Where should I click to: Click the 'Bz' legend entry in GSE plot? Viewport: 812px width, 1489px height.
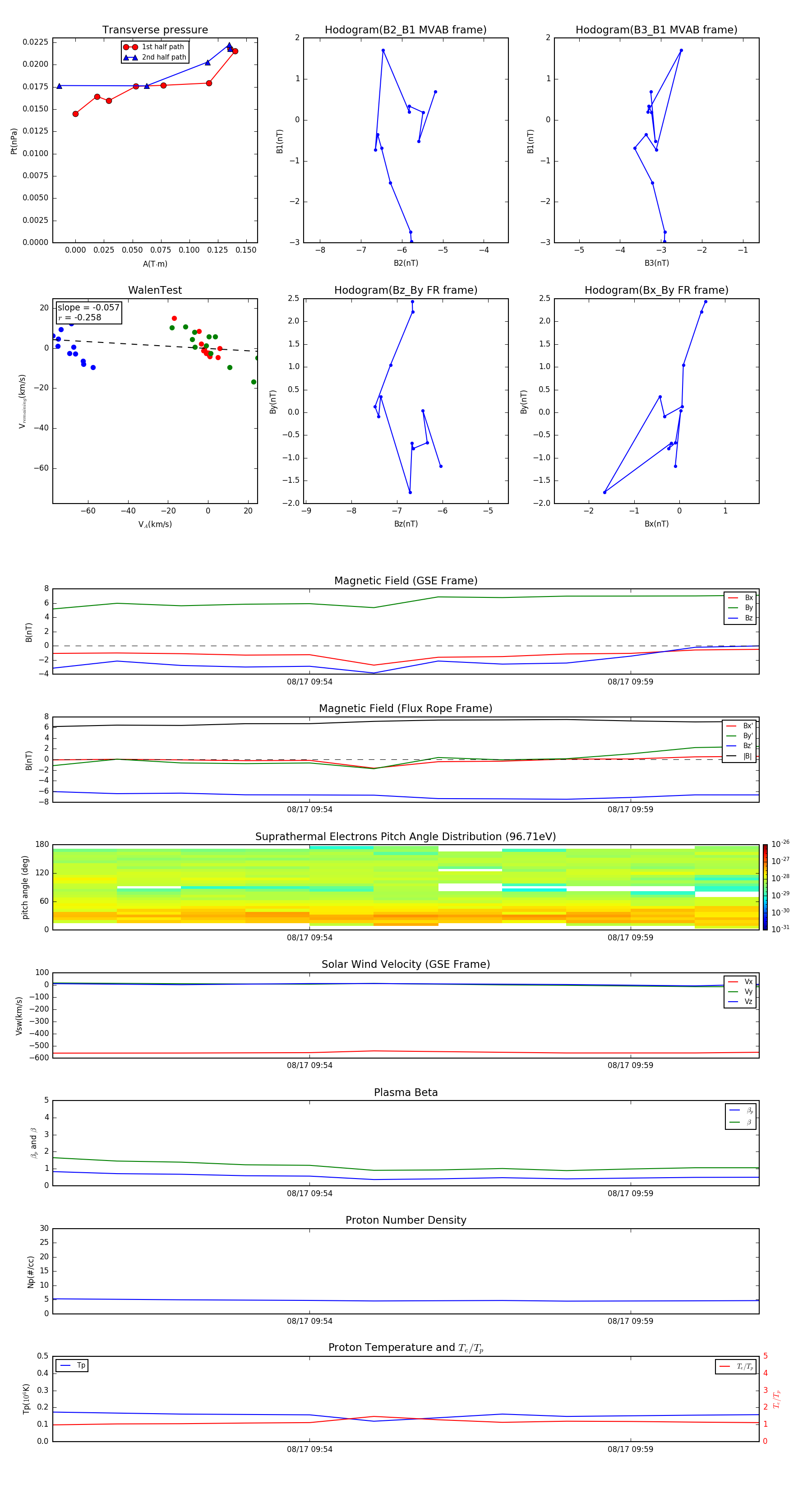coord(740,618)
